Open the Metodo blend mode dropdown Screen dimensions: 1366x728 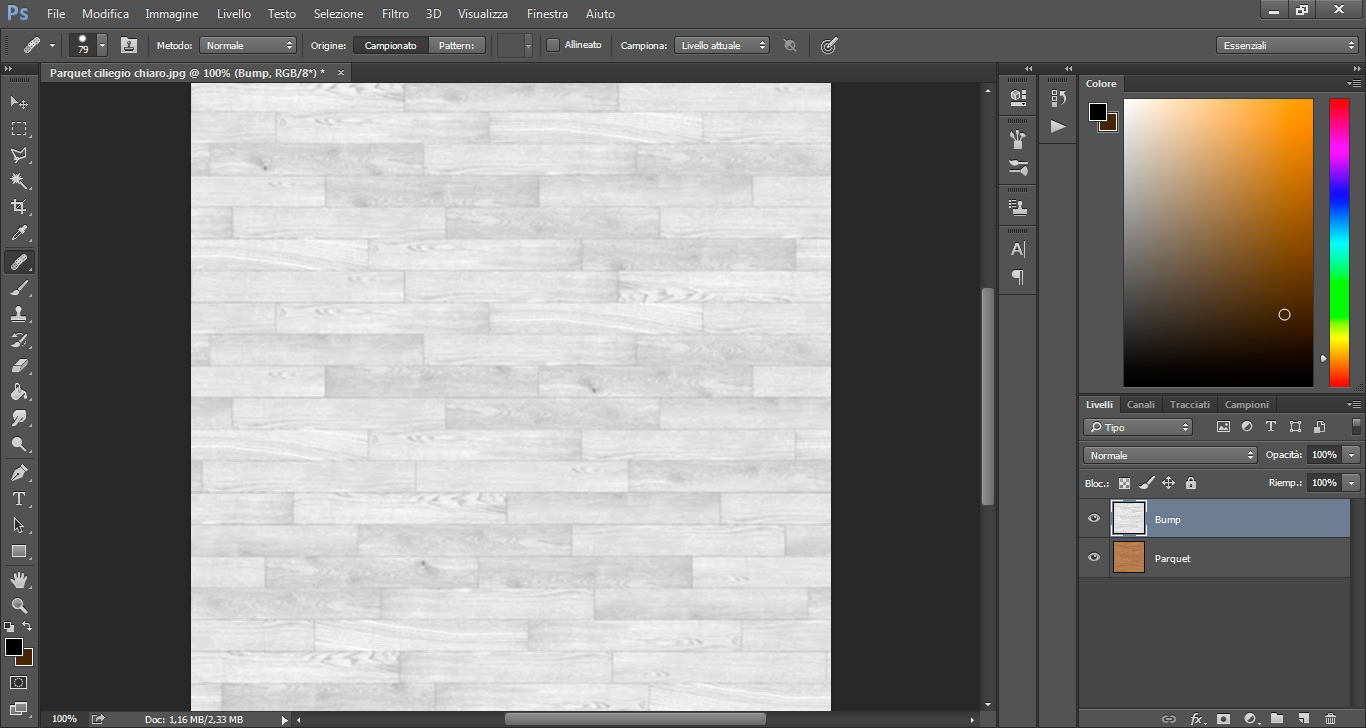(x=249, y=45)
